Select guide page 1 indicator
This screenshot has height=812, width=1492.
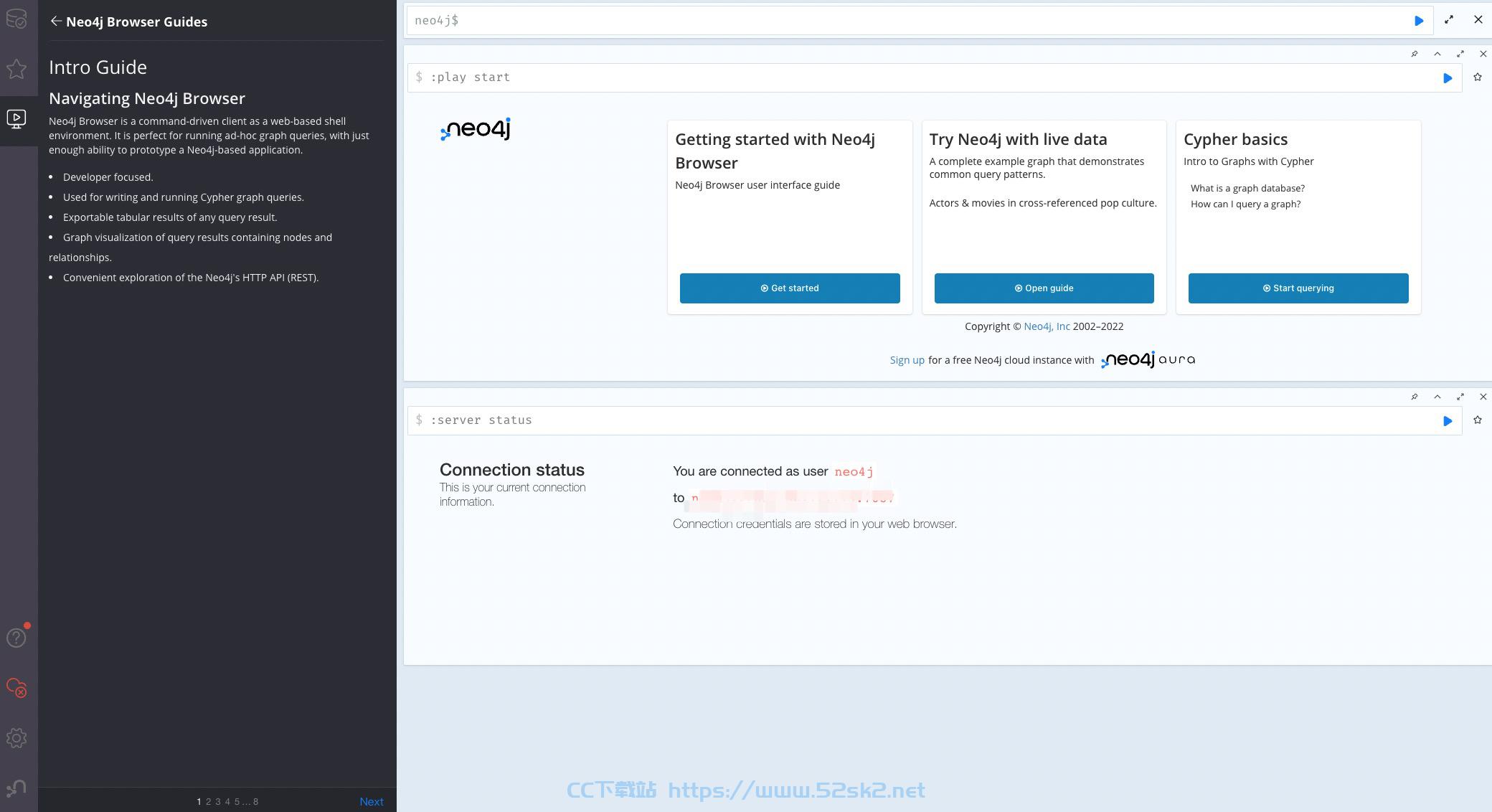(199, 802)
